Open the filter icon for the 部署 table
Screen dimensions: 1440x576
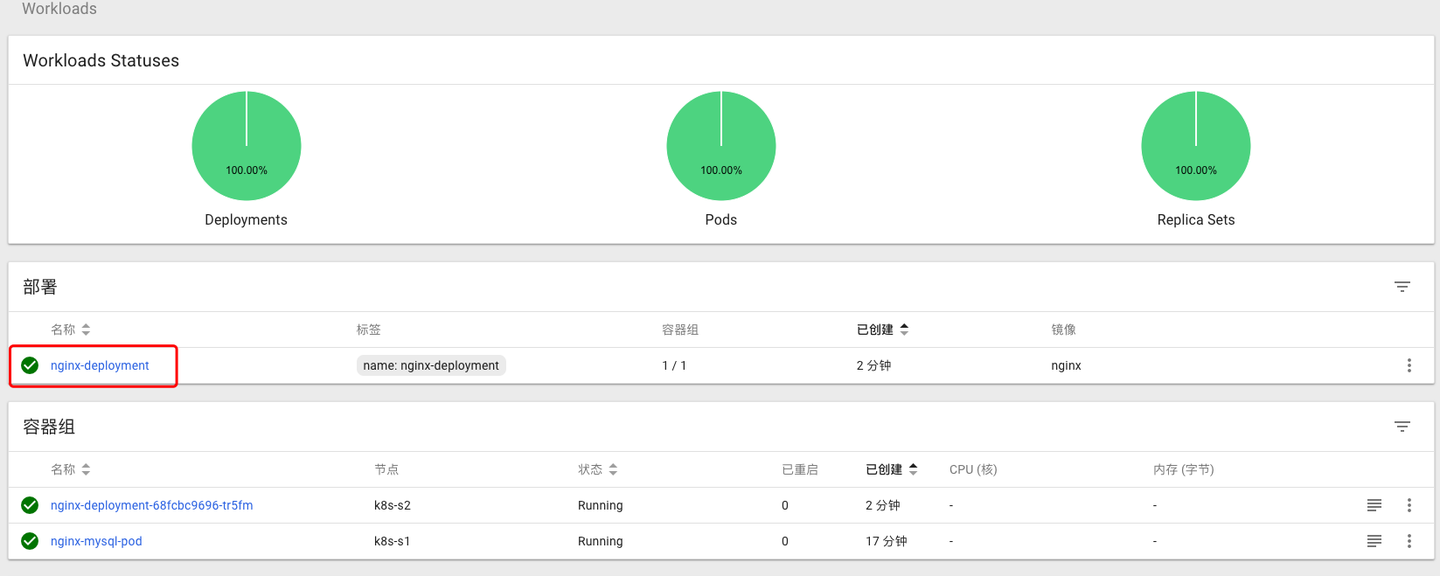(x=1402, y=286)
